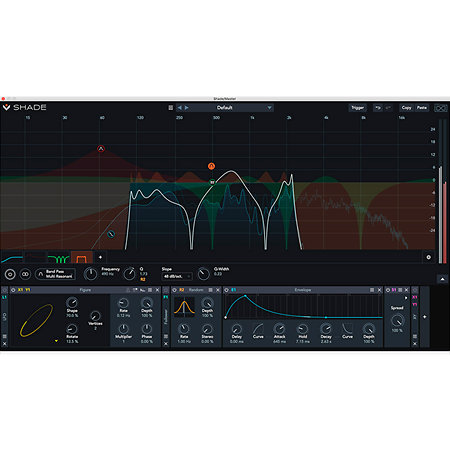Click the X1 label in the Figure header

(20, 290)
